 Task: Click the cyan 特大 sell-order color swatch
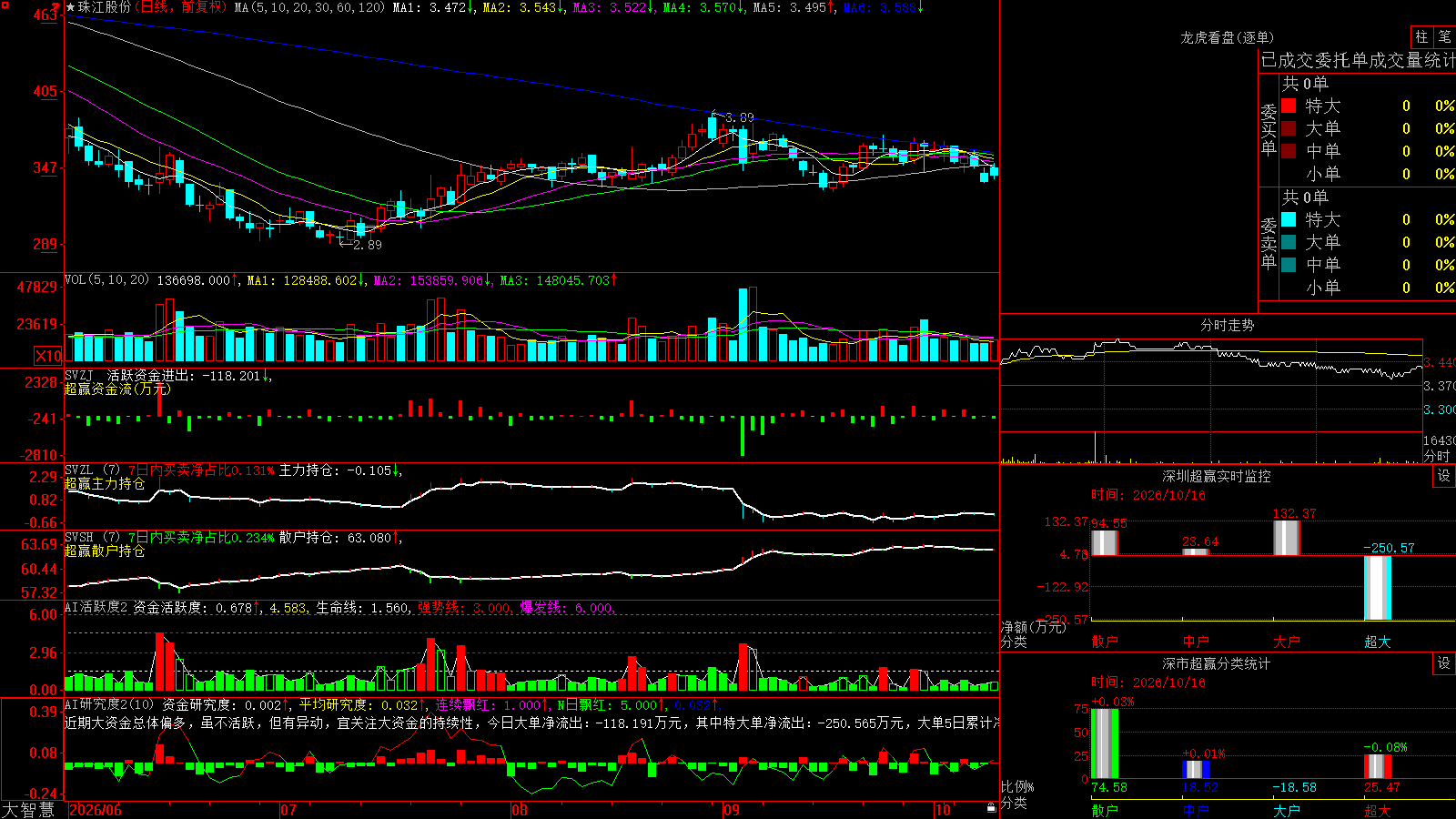pos(1289,219)
